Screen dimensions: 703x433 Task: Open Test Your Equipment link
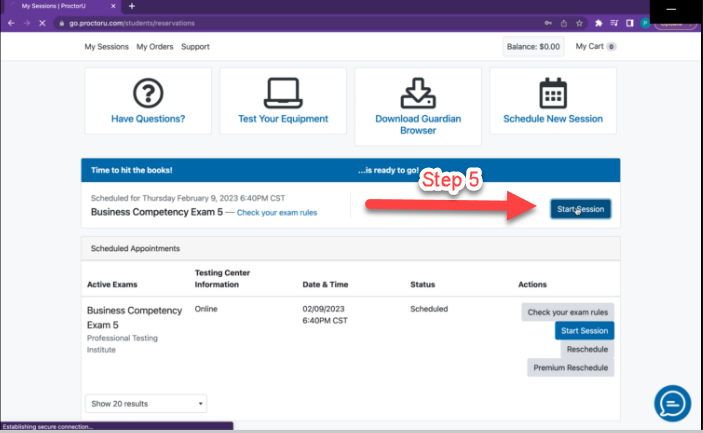pos(283,119)
